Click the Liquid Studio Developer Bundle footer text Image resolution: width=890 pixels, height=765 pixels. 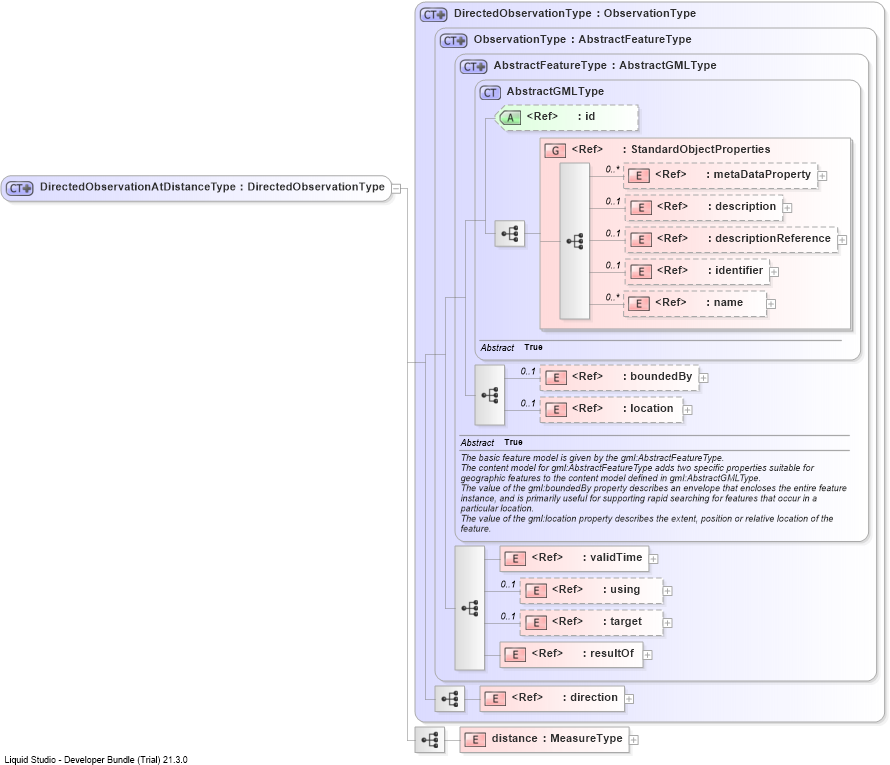click(x=96, y=759)
